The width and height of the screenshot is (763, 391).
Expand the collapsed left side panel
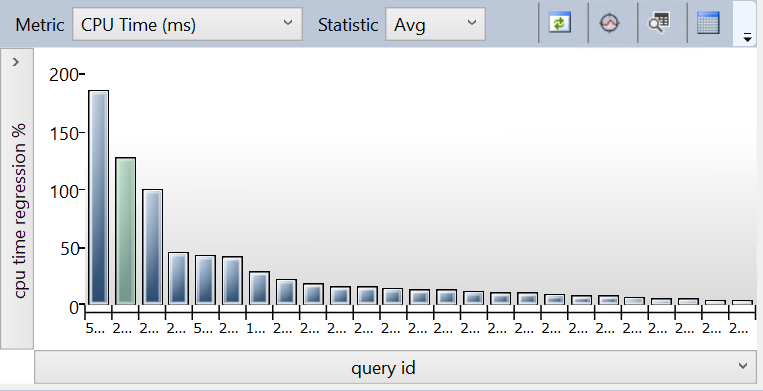tap(16, 62)
